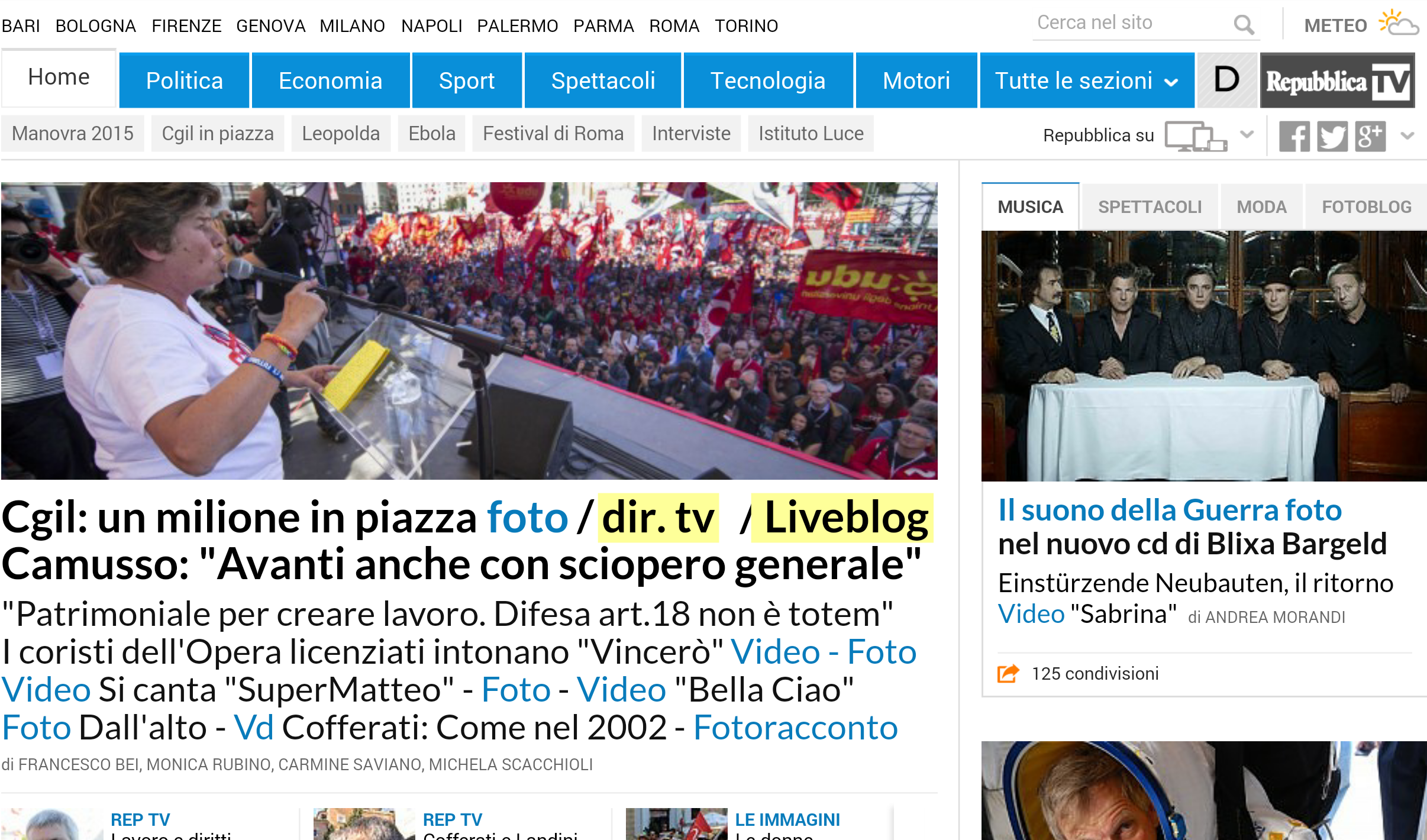Select the Torino local edition
1427x840 pixels.
(x=746, y=26)
